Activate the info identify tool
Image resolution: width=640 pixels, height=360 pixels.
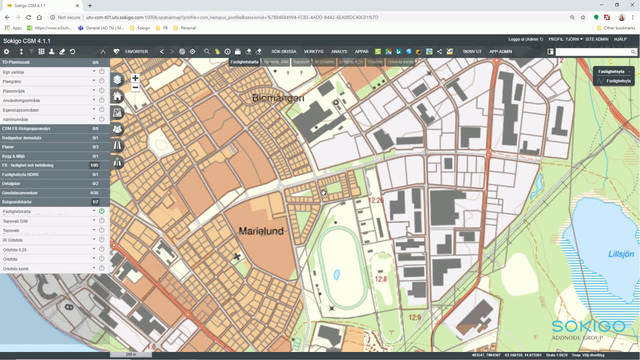click(x=227, y=51)
